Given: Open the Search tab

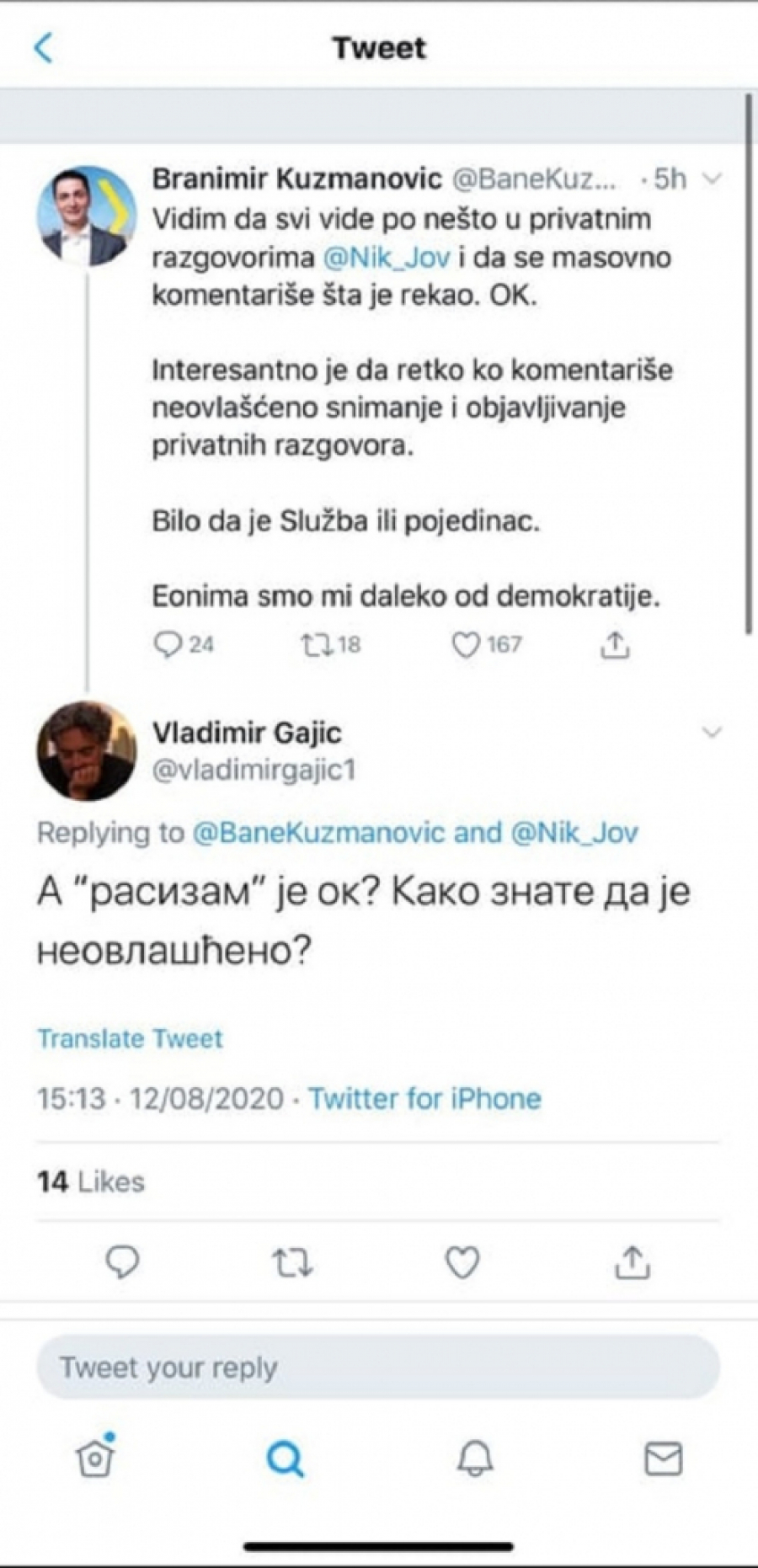Looking at the screenshot, I should [x=285, y=1458].
